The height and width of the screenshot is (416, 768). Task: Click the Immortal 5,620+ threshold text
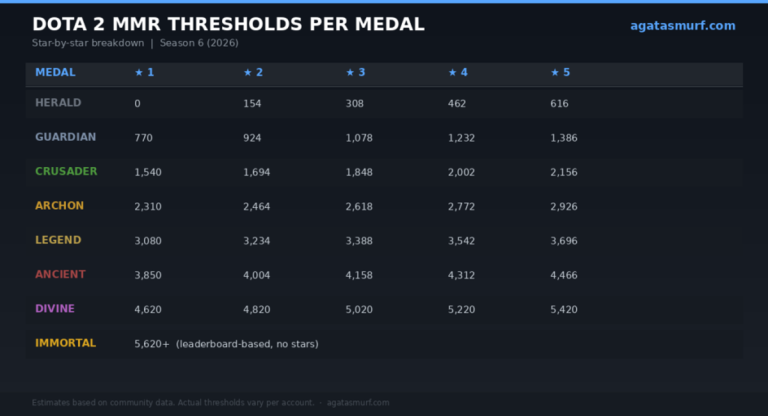(152, 344)
